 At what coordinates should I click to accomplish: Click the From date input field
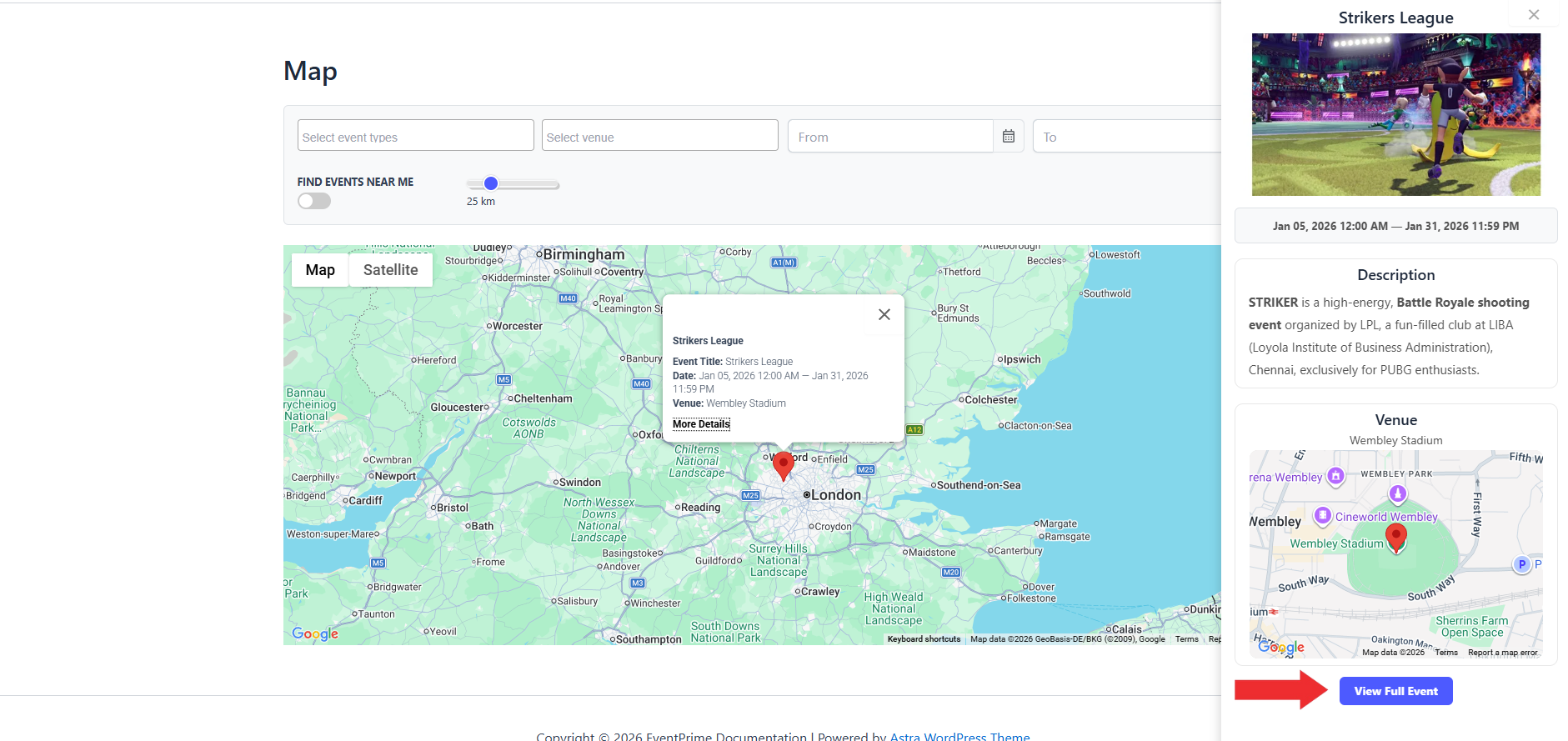click(x=890, y=137)
